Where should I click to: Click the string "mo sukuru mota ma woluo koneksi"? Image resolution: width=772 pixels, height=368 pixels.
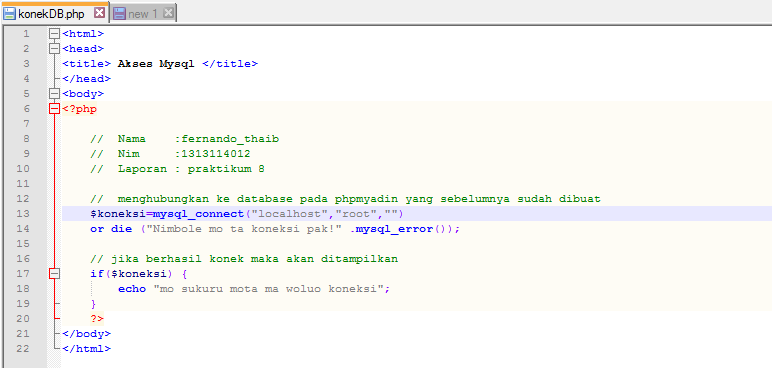coord(268,289)
